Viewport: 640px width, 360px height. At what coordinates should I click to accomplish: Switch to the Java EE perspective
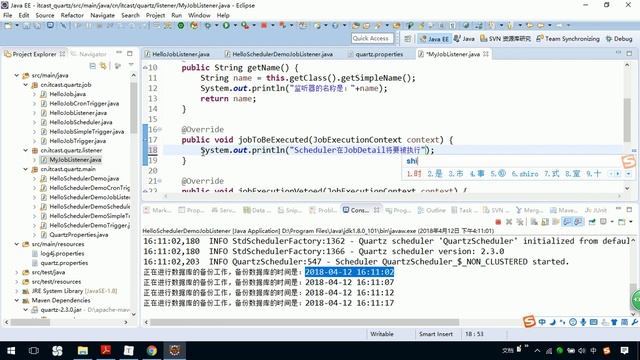point(434,39)
